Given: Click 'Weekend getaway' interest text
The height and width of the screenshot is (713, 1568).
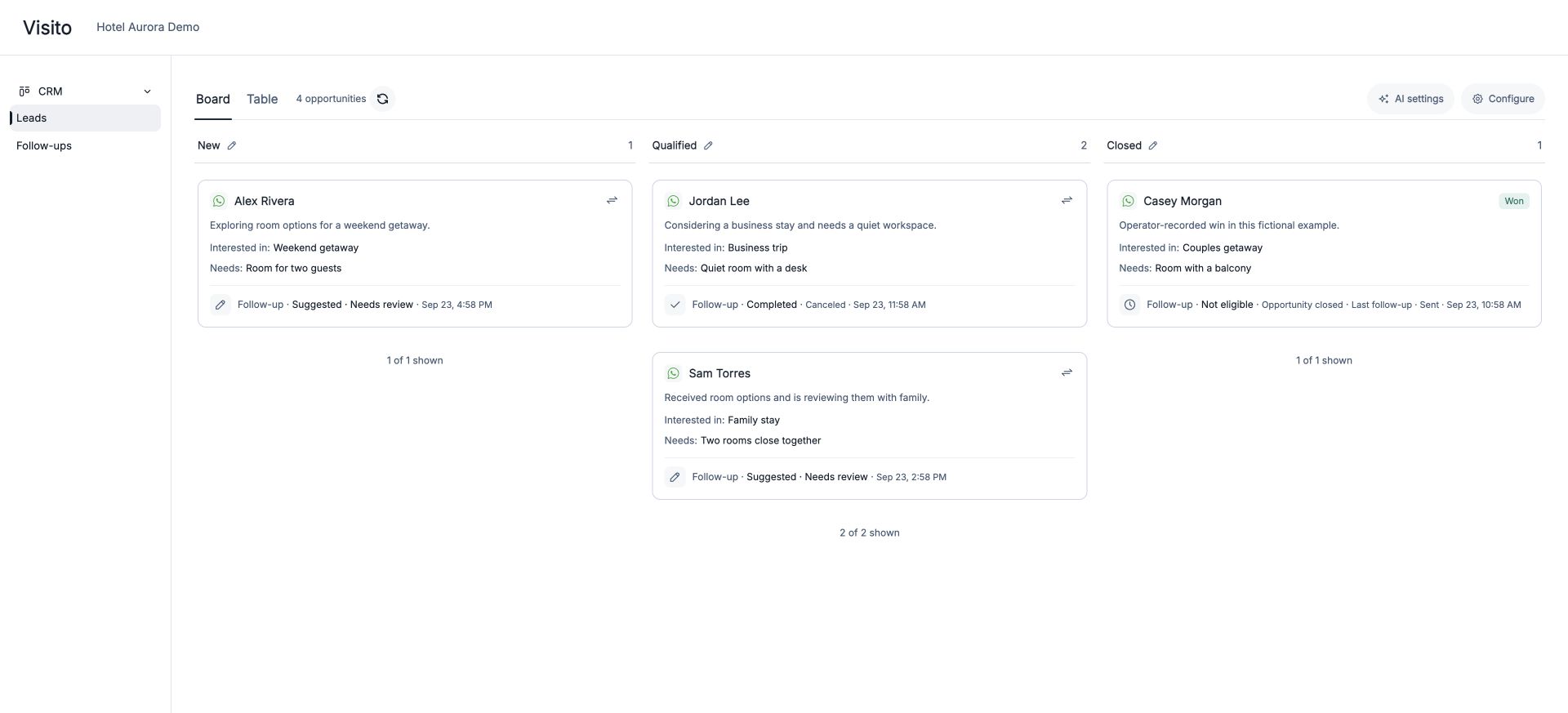Looking at the screenshot, I should (316, 247).
